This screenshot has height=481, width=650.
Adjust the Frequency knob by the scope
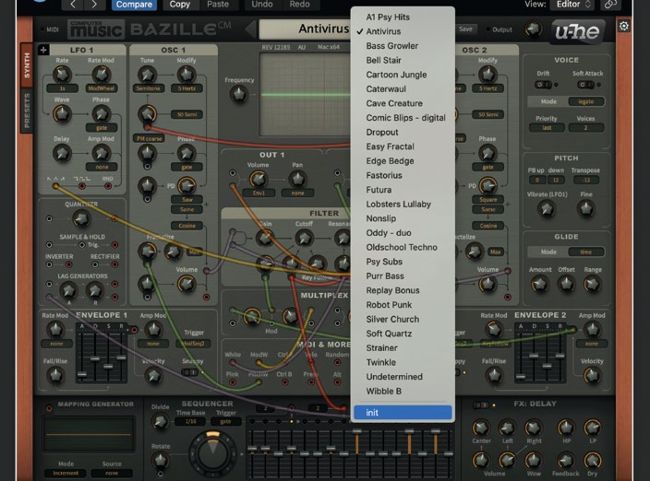tap(239, 95)
